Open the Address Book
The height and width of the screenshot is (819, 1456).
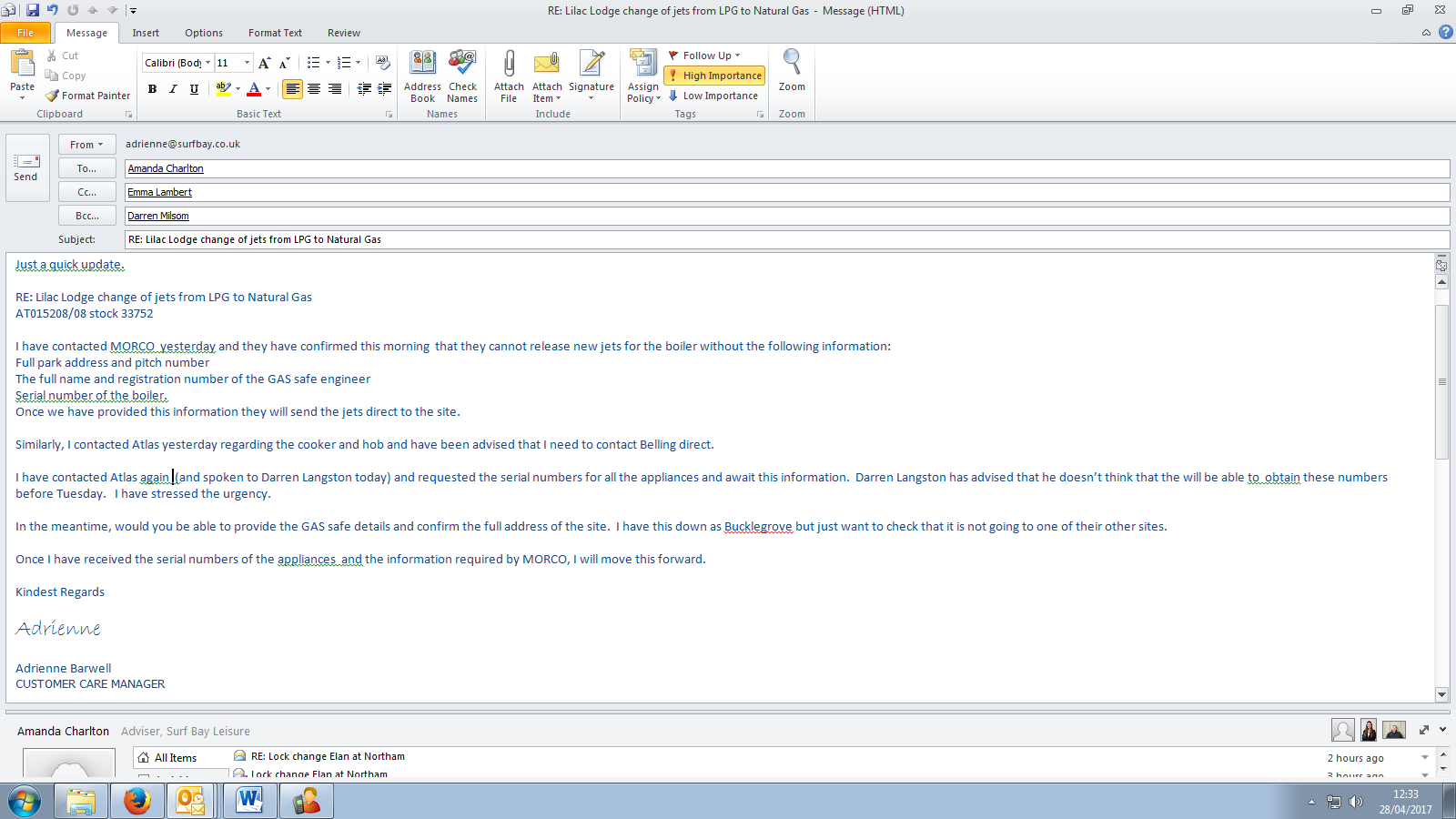click(422, 64)
